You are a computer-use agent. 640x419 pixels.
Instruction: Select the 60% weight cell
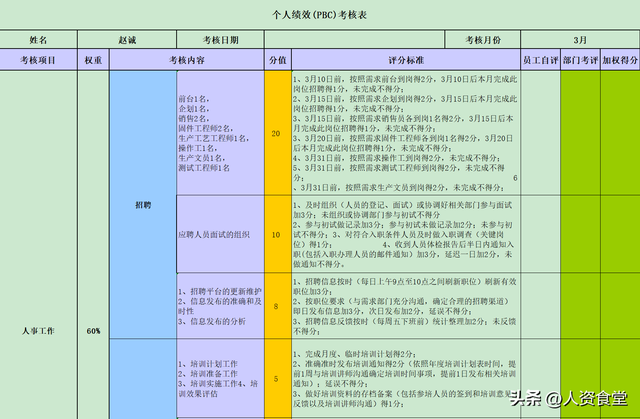[93, 245]
